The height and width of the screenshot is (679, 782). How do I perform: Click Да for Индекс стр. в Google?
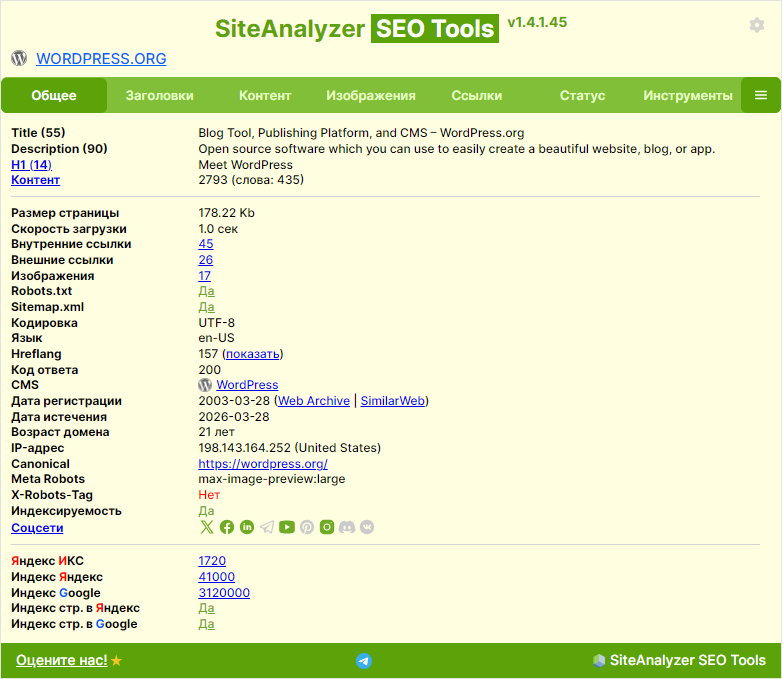pos(206,624)
